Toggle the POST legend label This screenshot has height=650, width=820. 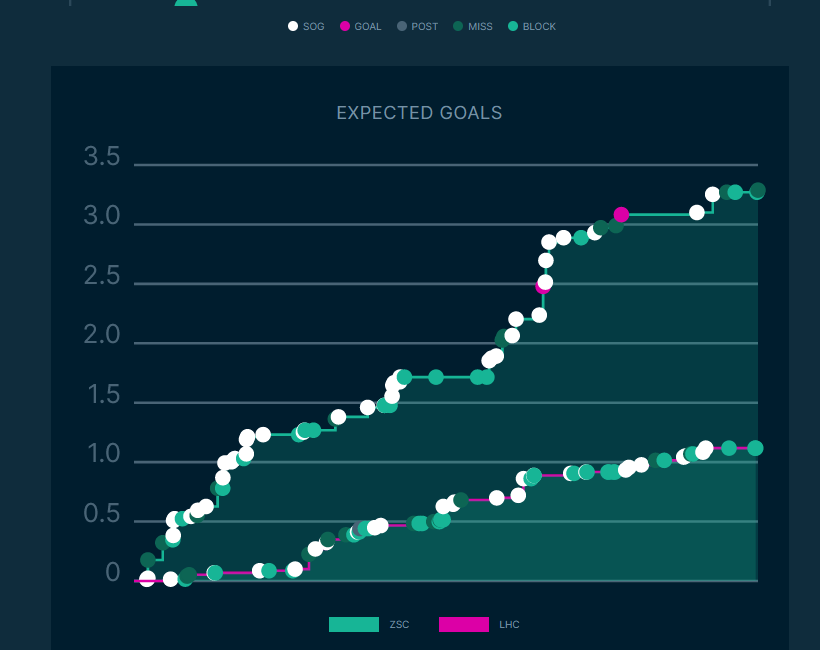tap(425, 27)
